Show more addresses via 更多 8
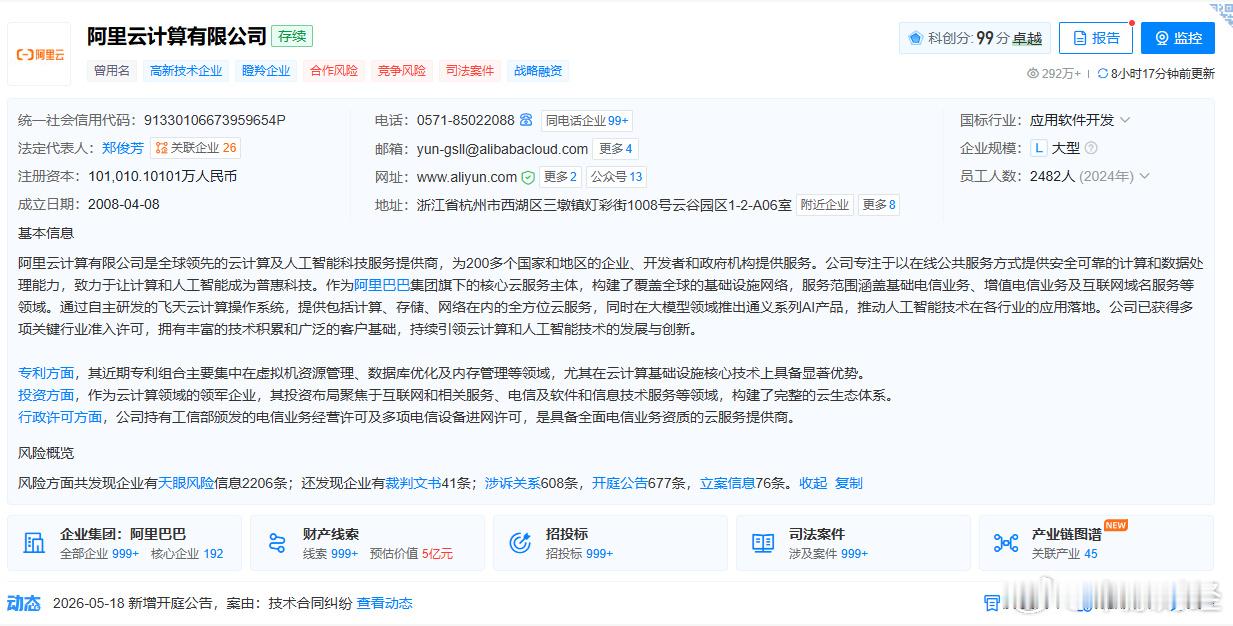 (x=879, y=205)
